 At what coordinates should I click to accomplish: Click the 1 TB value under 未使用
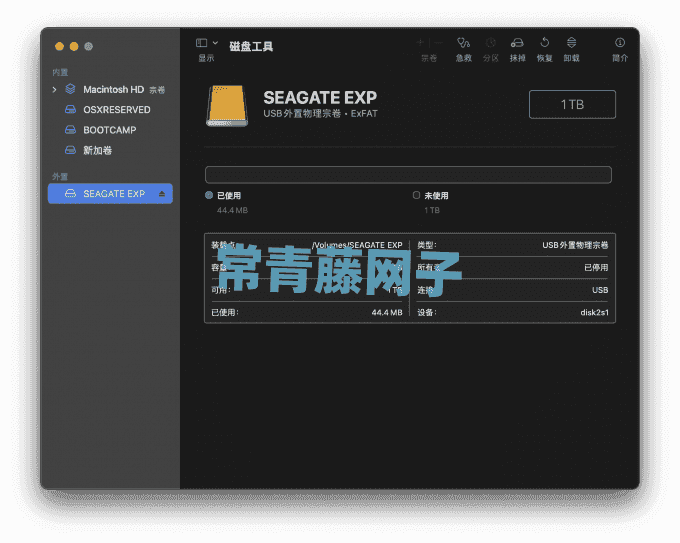pos(432,210)
